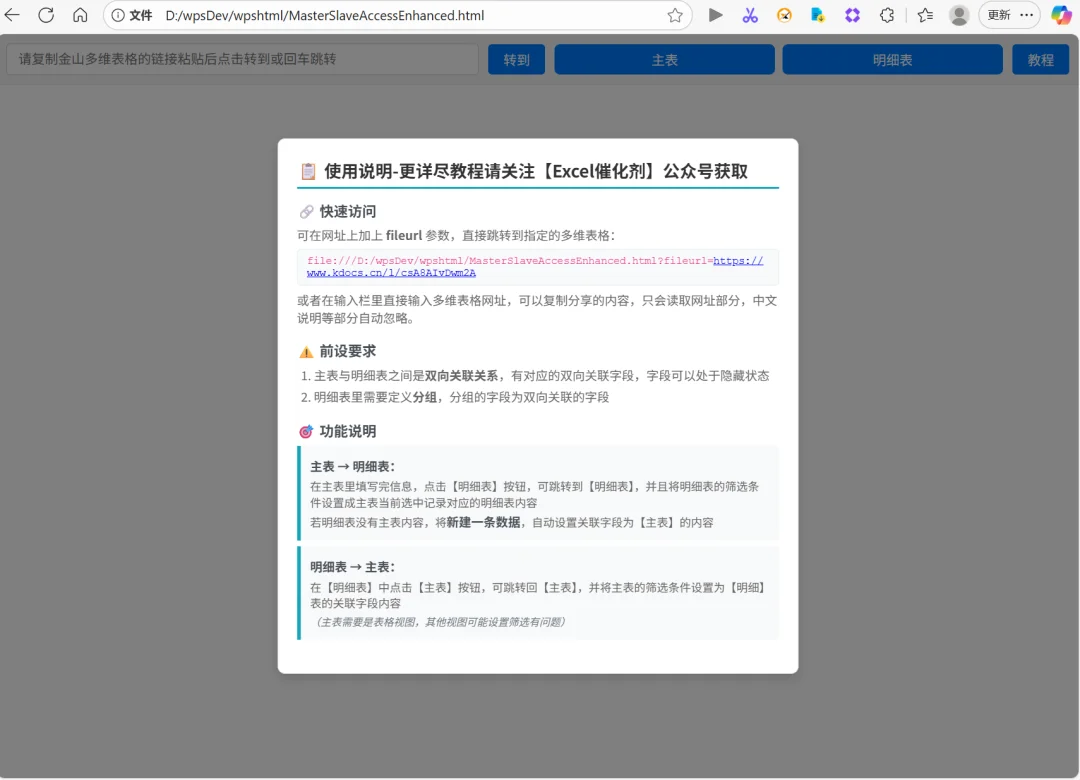Click the 主表 → 明细表 subheading
1080x780 pixels.
(x=352, y=466)
